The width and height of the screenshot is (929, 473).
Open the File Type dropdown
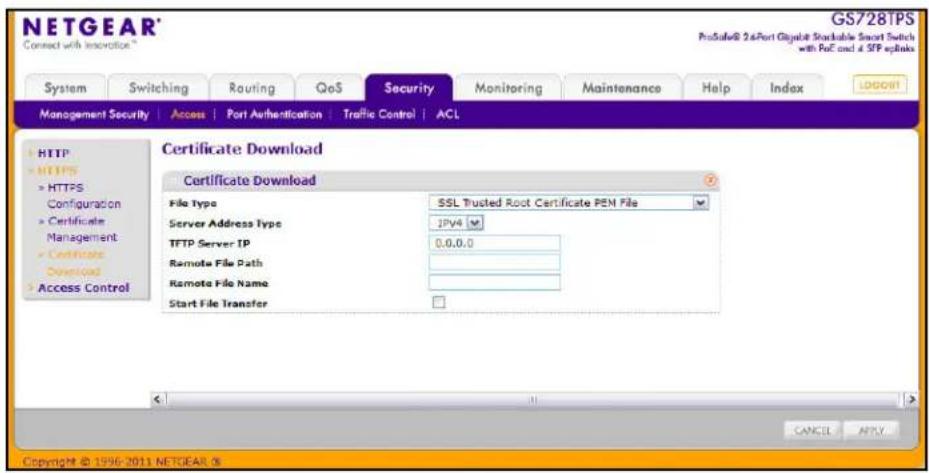tap(569, 203)
